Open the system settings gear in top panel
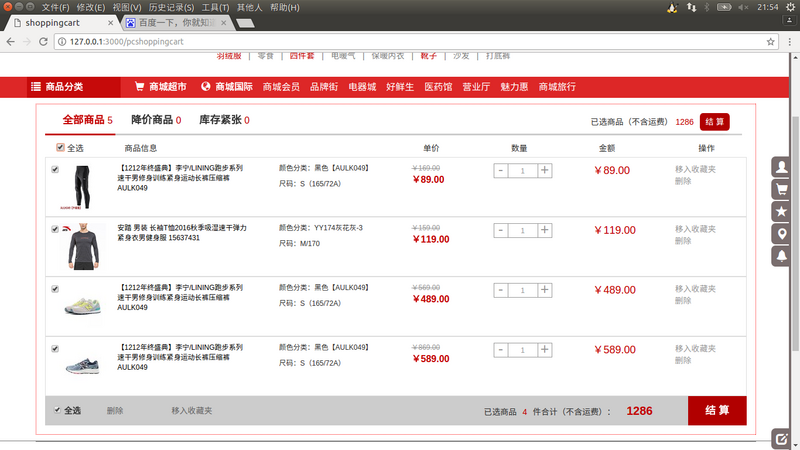Screen dimensions: 800x450 [x=790, y=7]
